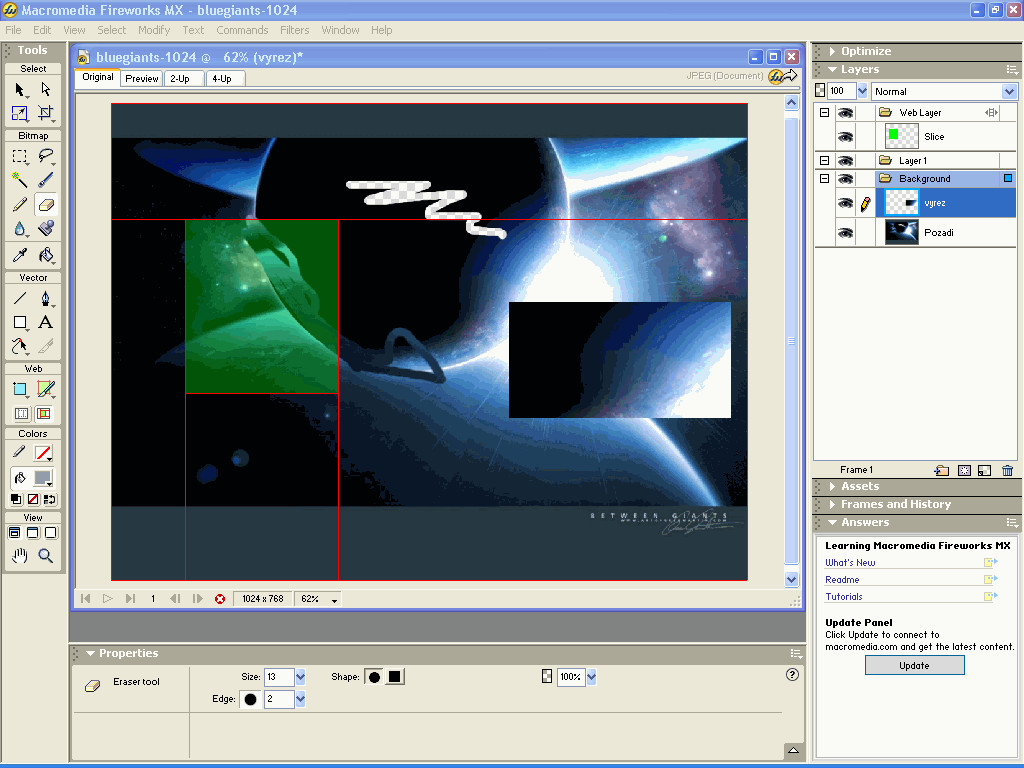Open the Readme link
Viewport: 1024px width, 768px height.
tap(842, 579)
